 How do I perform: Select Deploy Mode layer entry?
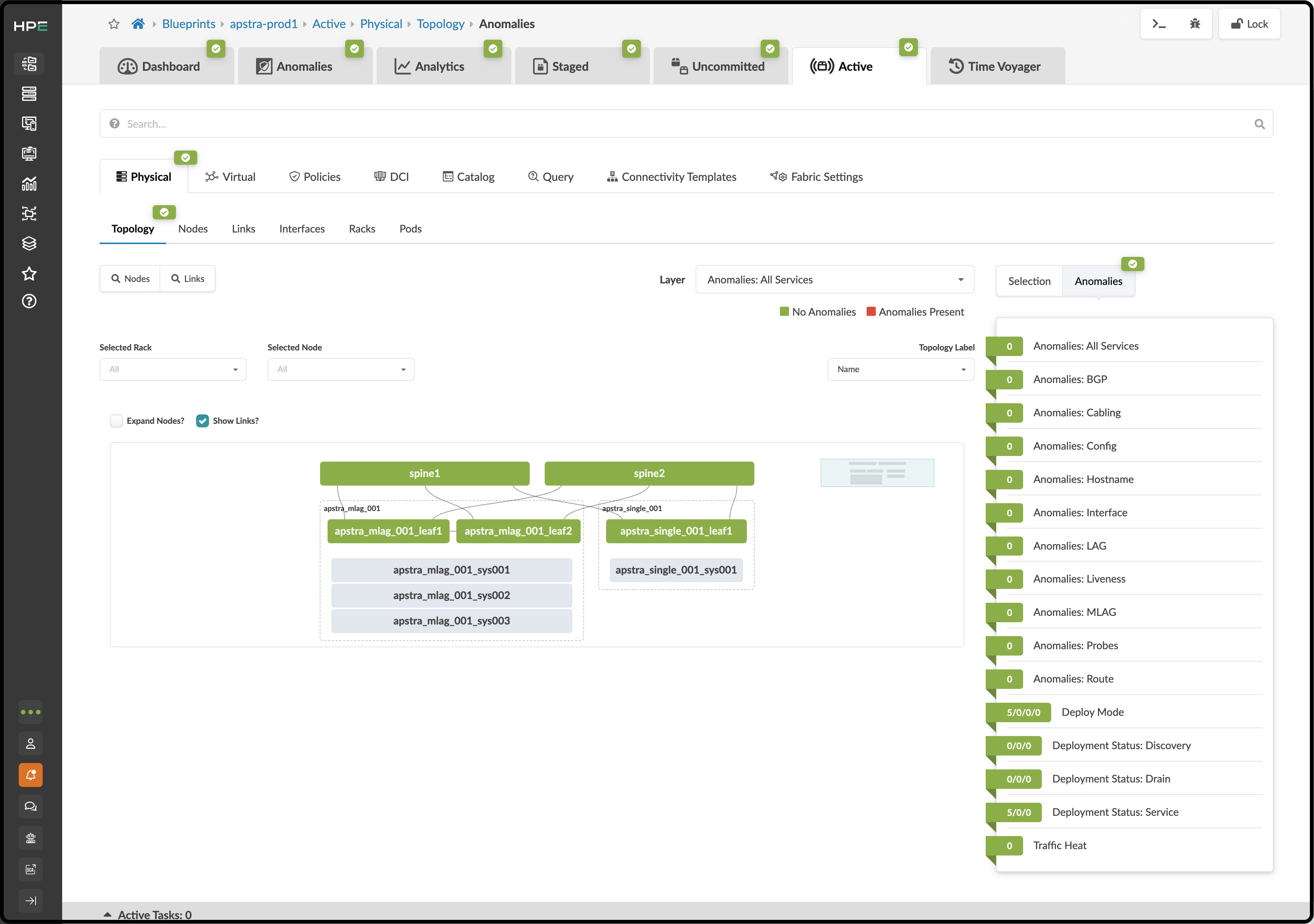tap(1092, 712)
